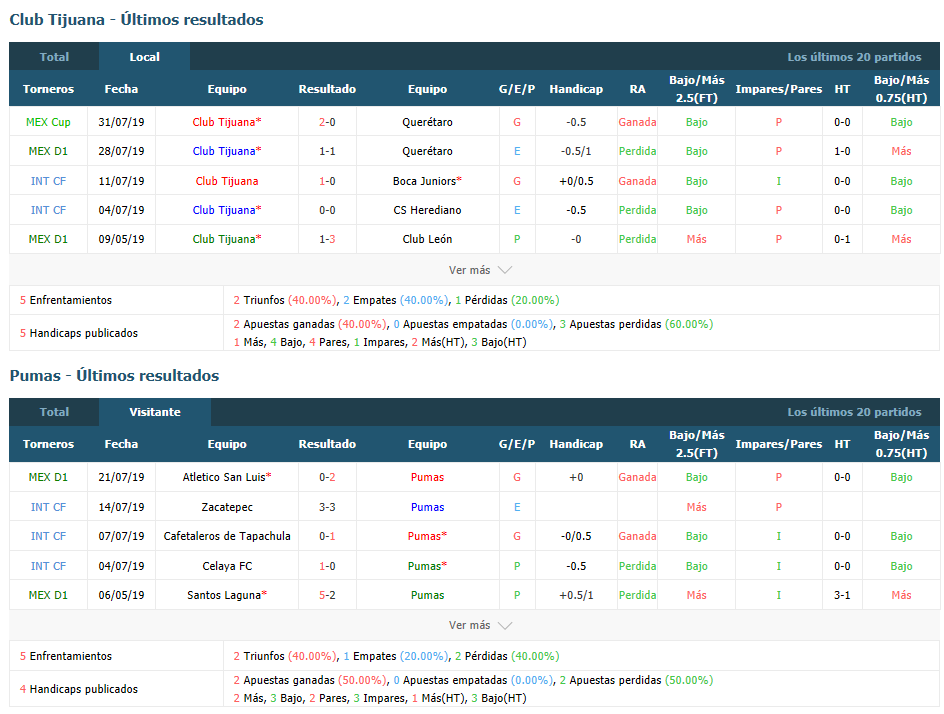Click Santos Laguna team name

click(x=227, y=595)
